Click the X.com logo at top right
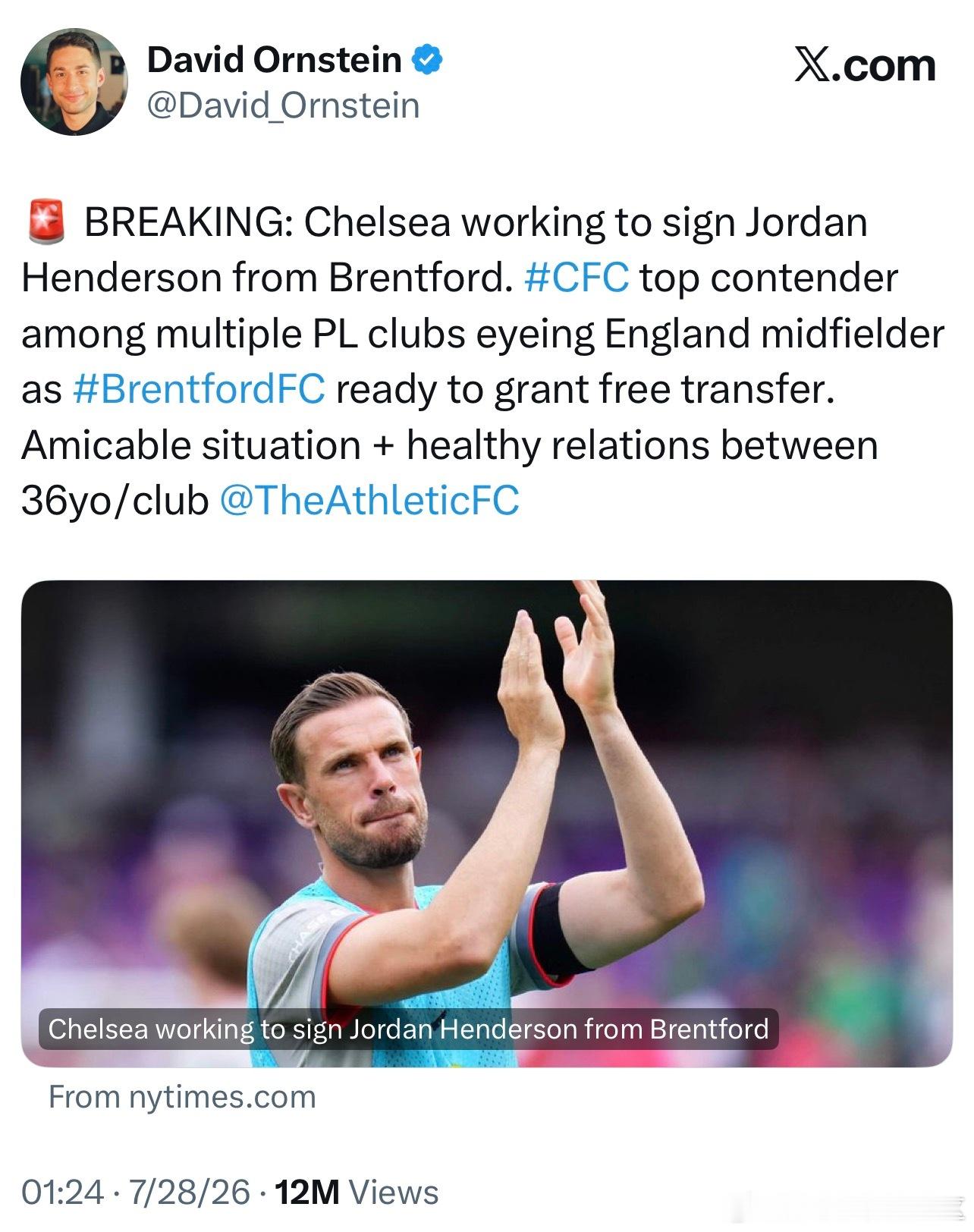 (x=865, y=65)
